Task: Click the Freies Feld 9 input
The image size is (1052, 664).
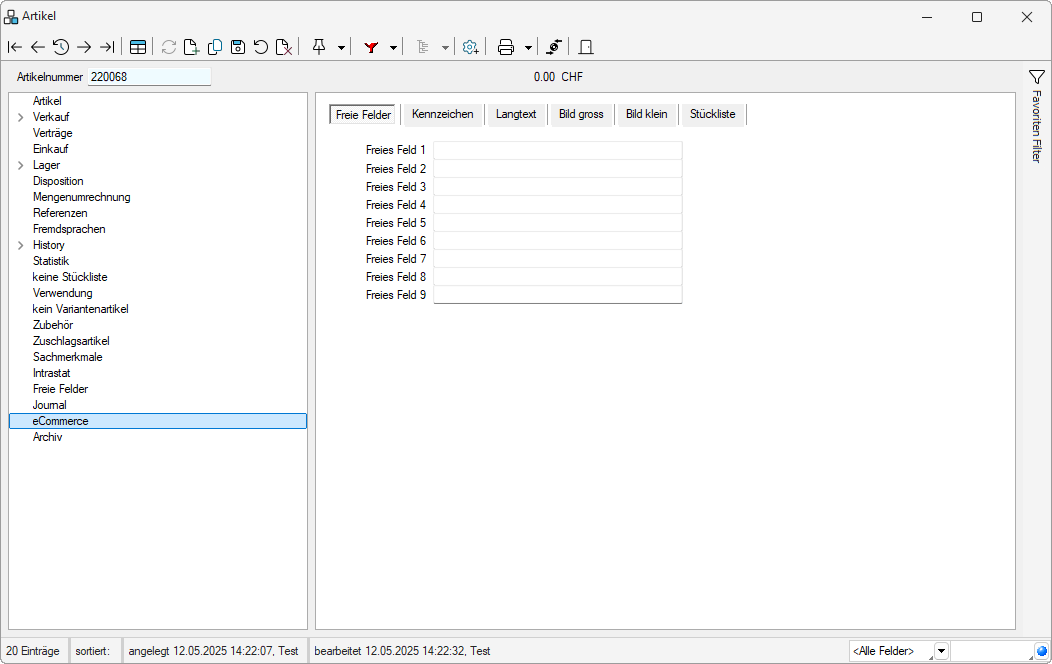Action: click(558, 295)
